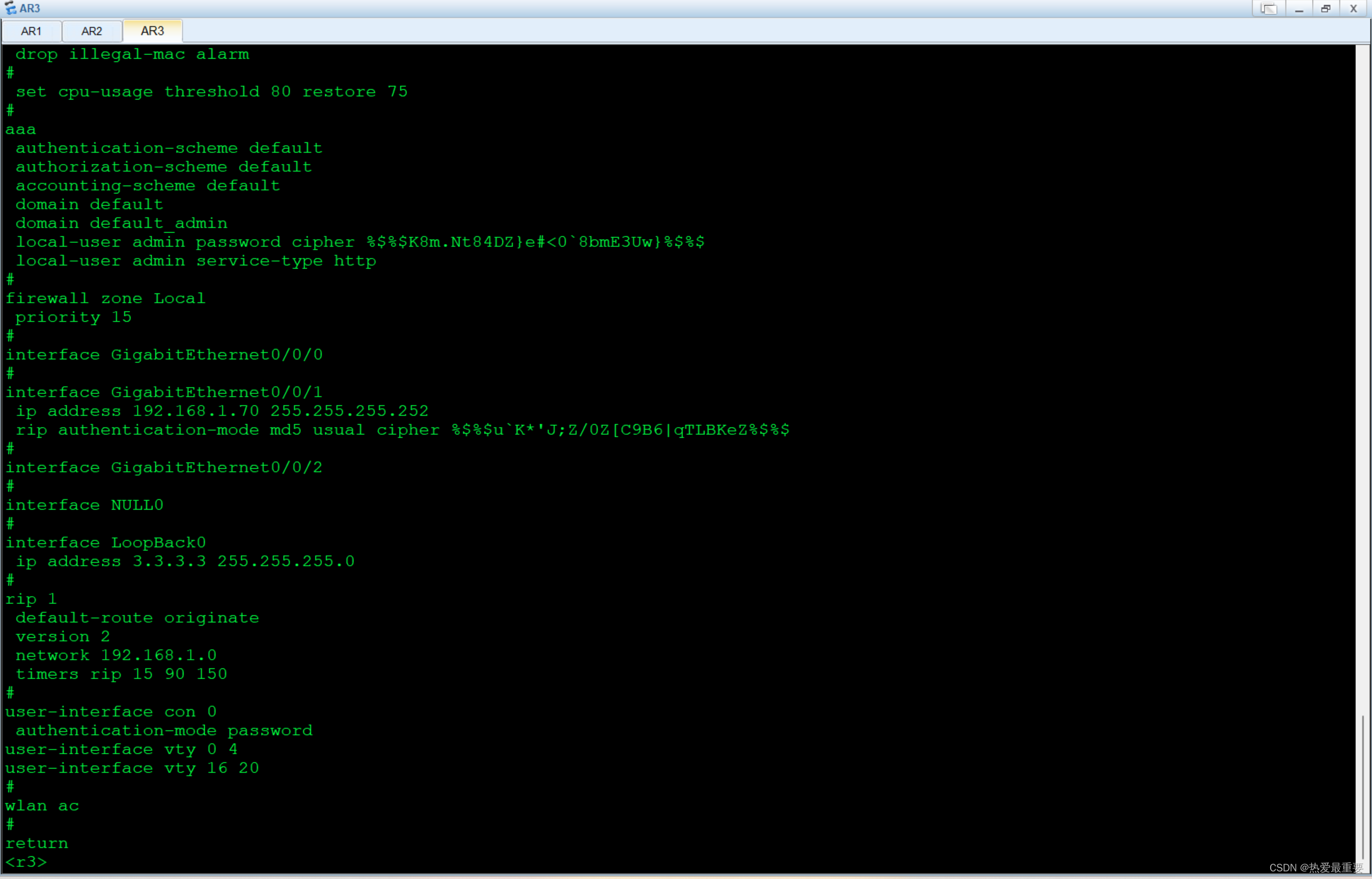
Task: Click 'drop illegal-mac alarm' line
Action: coord(132,54)
